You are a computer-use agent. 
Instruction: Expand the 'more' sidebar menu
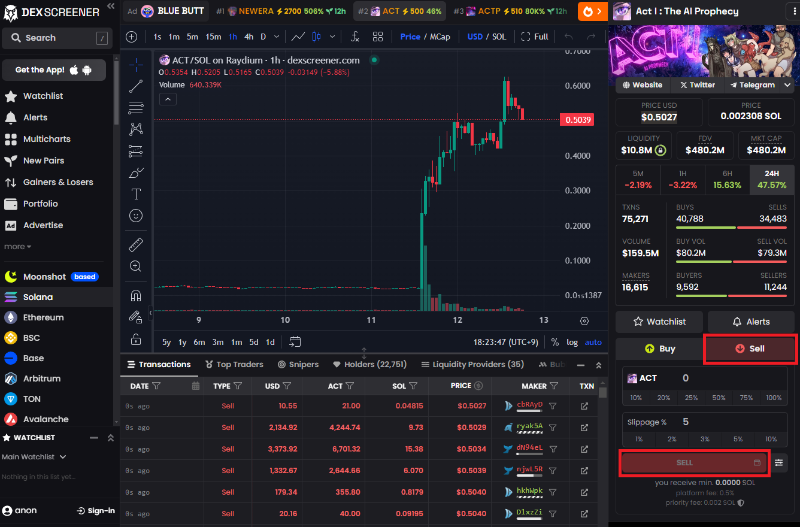[18, 246]
